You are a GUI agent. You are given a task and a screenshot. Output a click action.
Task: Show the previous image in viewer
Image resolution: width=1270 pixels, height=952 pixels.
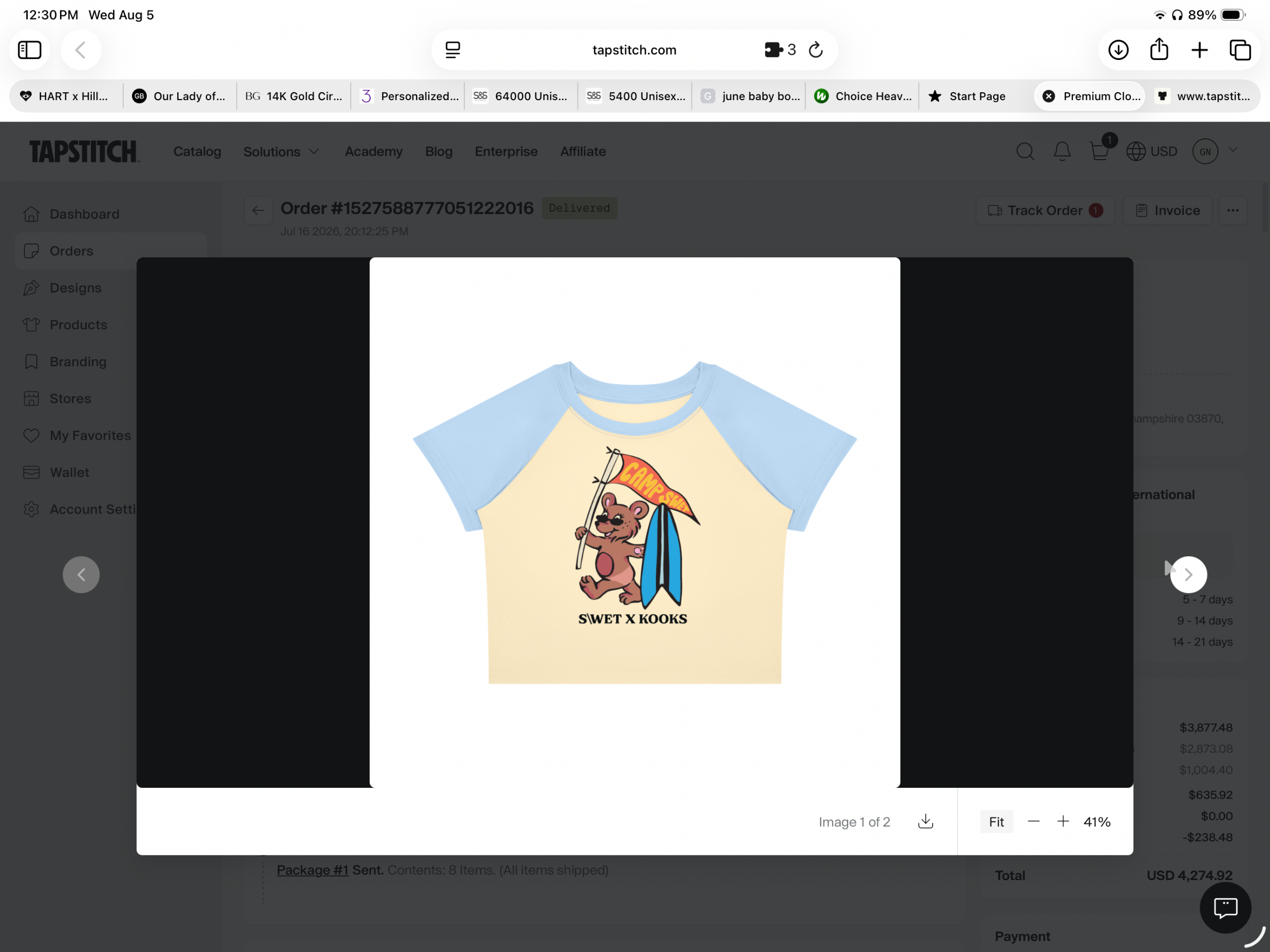pyautogui.click(x=81, y=574)
